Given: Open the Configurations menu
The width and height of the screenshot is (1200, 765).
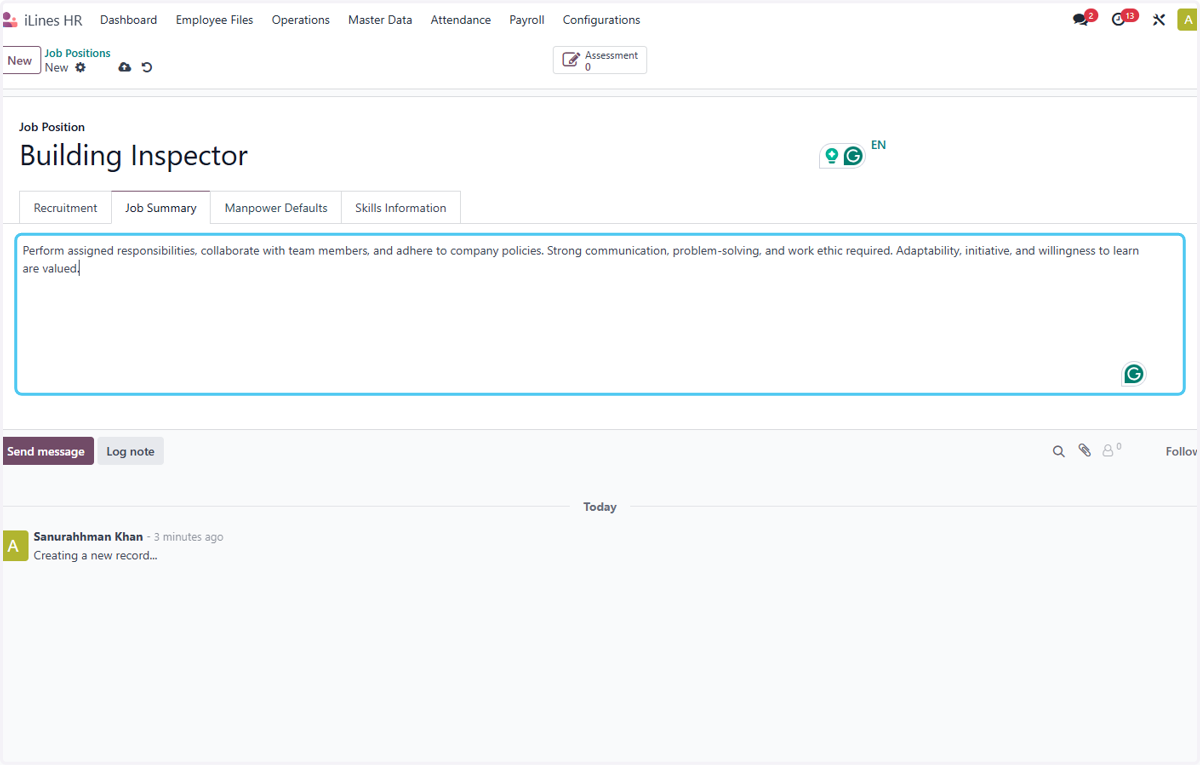Looking at the screenshot, I should (x=601, y=20).
